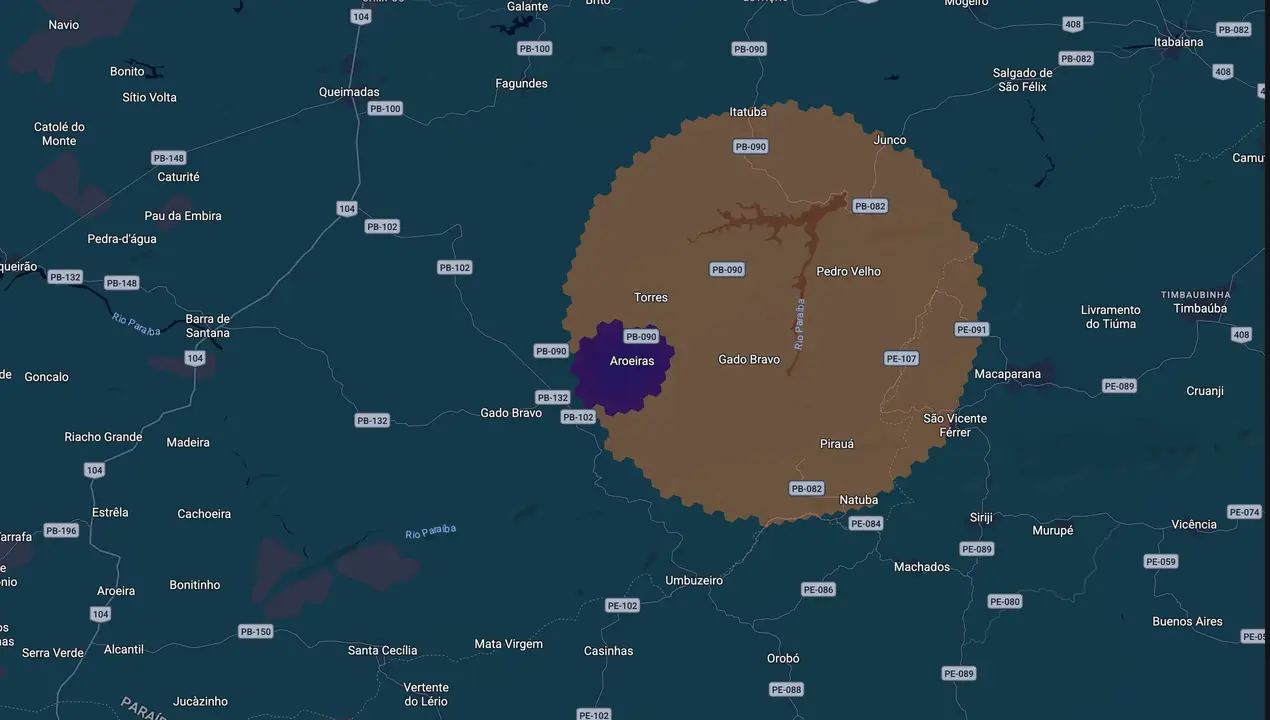The width and height of the screenshot is (1270, 720).
Task: Select the Pedro Velho label
Action: point(849,272)
